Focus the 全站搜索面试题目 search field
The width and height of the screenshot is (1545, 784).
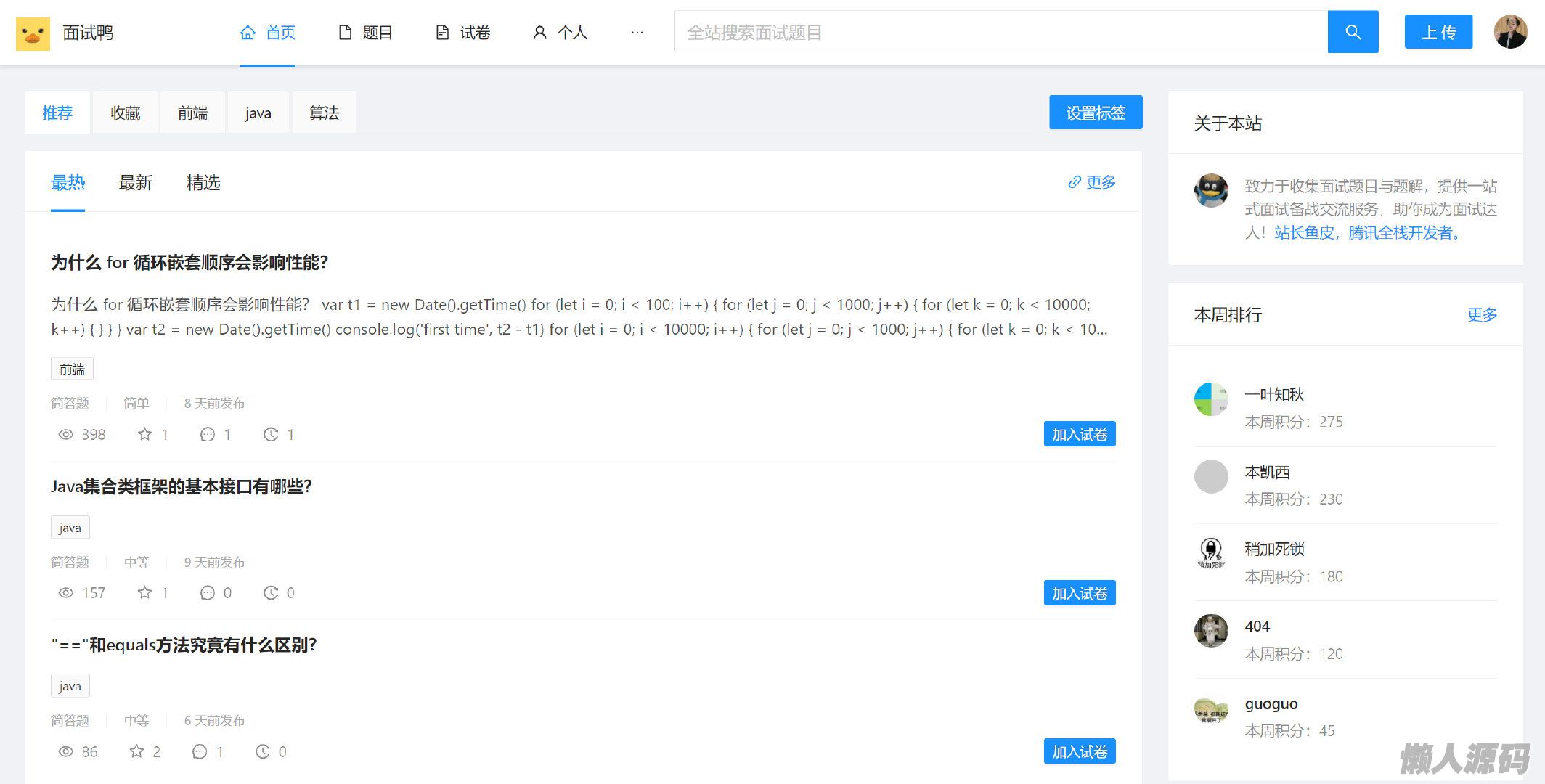pyautogui.click(x=1000, y=32)
